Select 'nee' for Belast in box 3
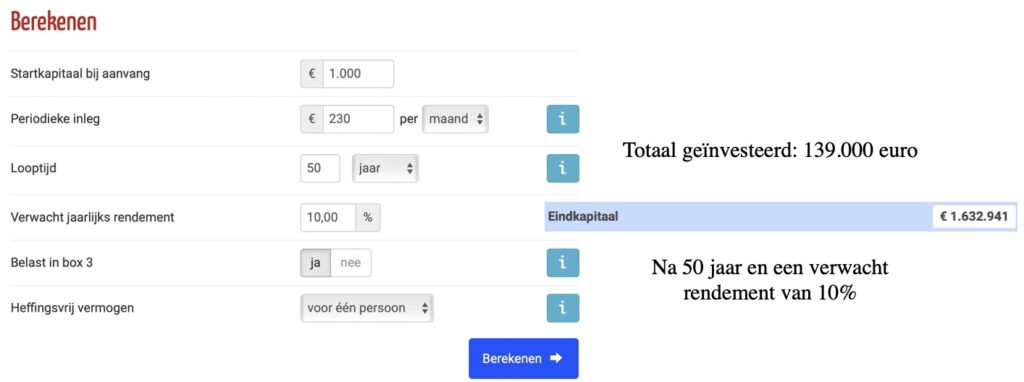 (x=351, y=263)
